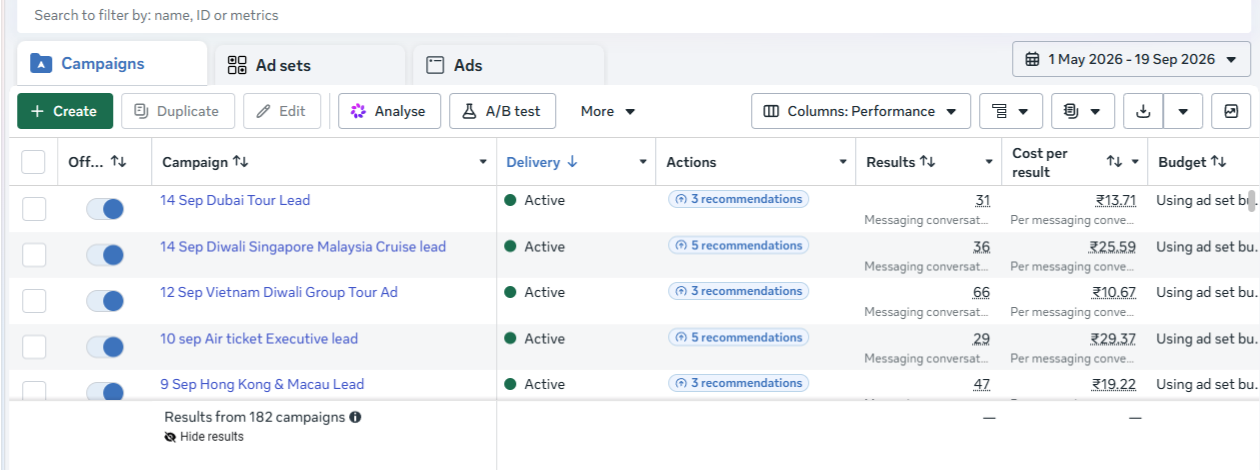Sort by Budget column header
This screenshot has height=470, width=1260.
[1192, 162]
